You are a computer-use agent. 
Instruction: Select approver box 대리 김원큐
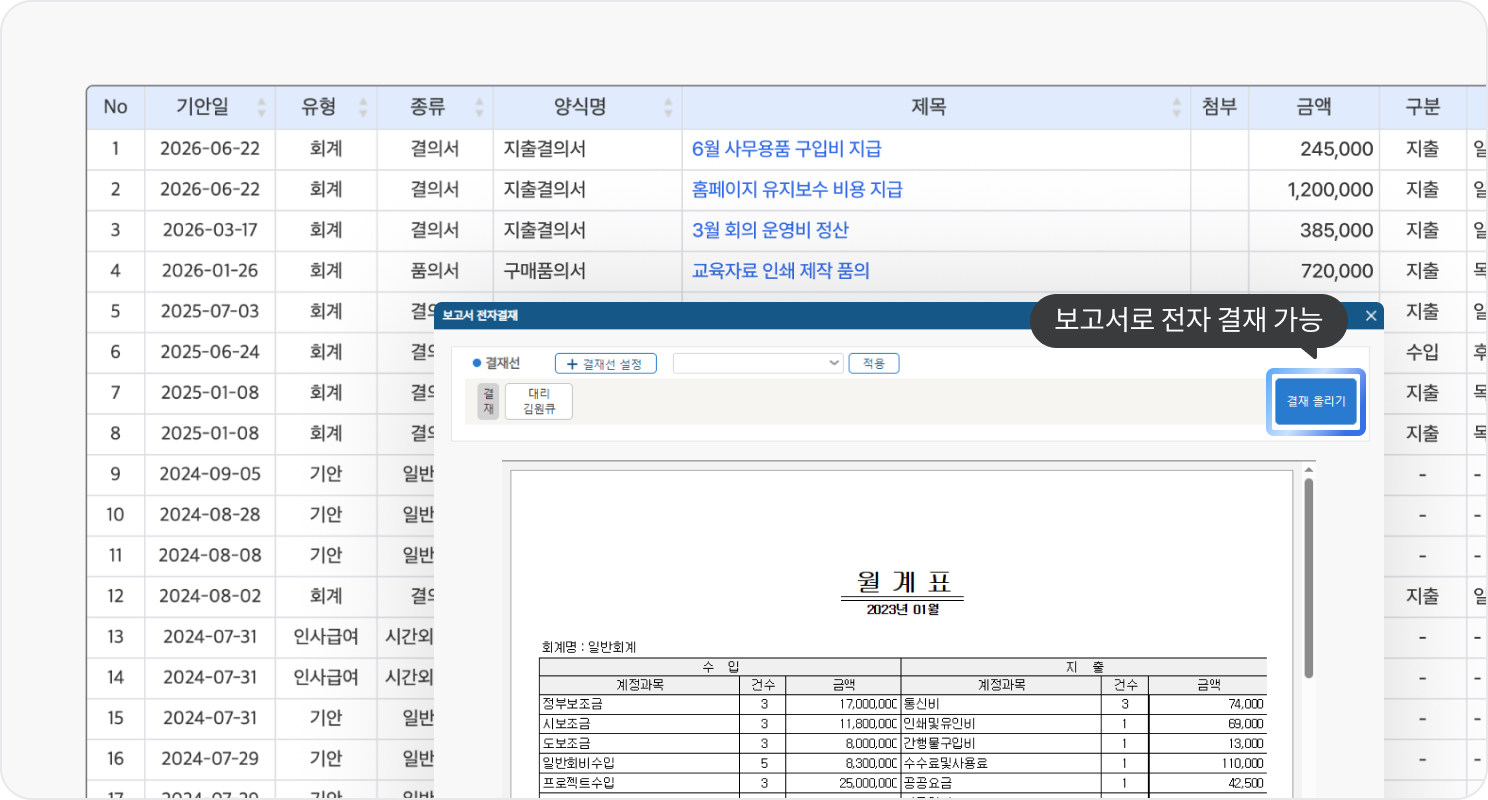pyautogui.click(x=539, y=401)
